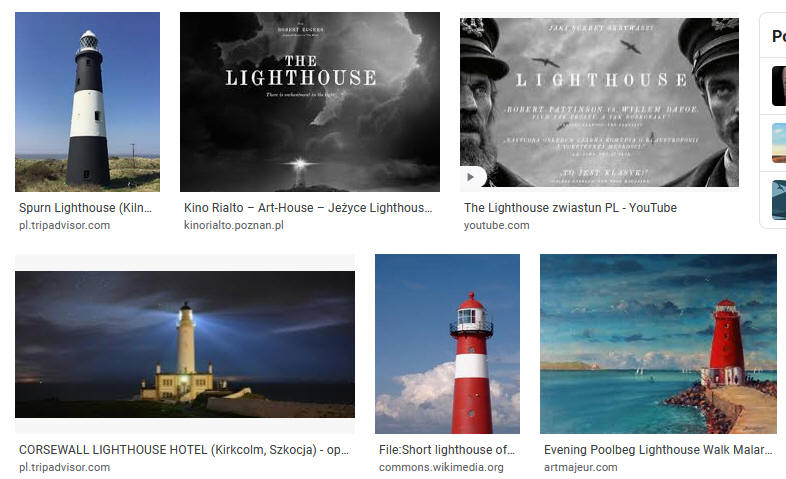Visit pl.tripadvisor.com link under Corsewall Lighthouse
The height and width of the screenshot is (479, 786).
point(64,467)
